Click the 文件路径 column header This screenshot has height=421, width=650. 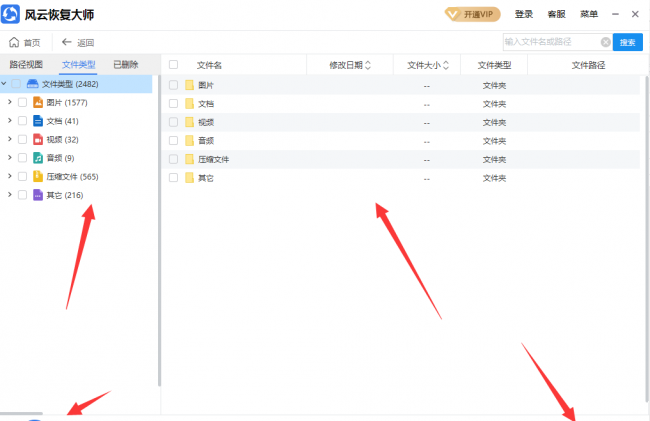[588, 65]
